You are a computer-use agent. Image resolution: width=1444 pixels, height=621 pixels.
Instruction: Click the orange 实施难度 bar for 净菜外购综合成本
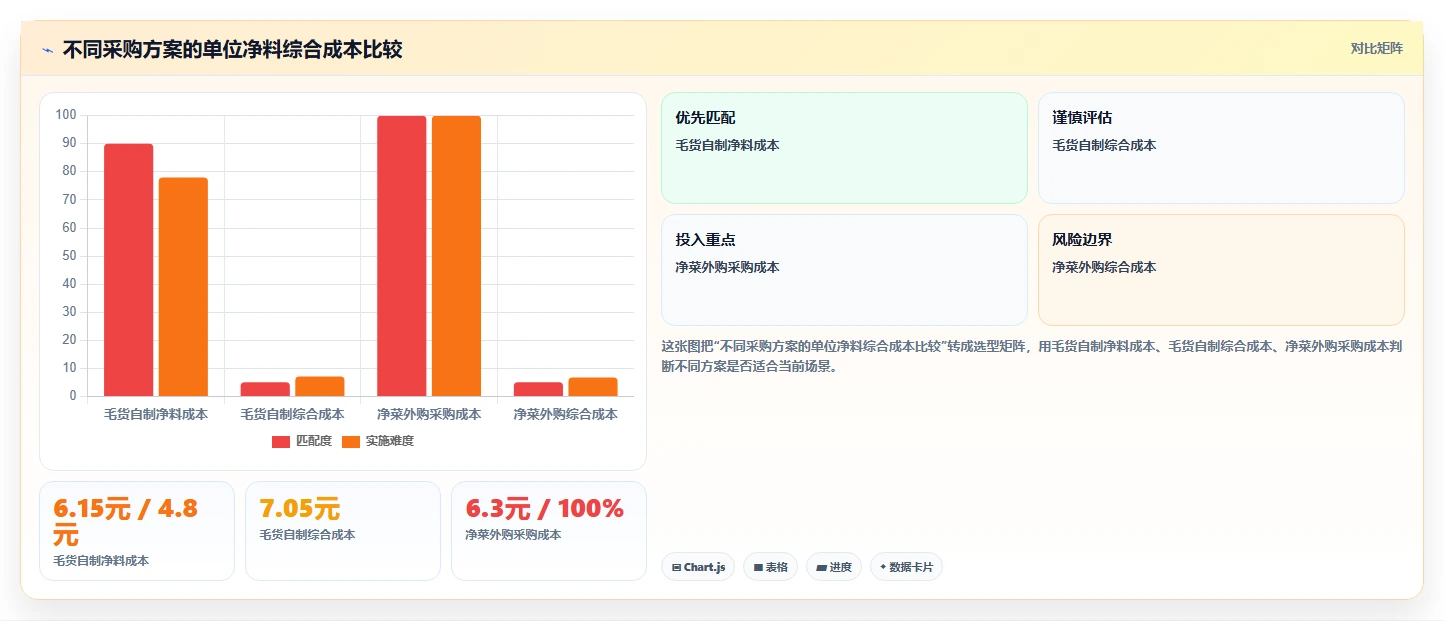click(x=593, y=387)
